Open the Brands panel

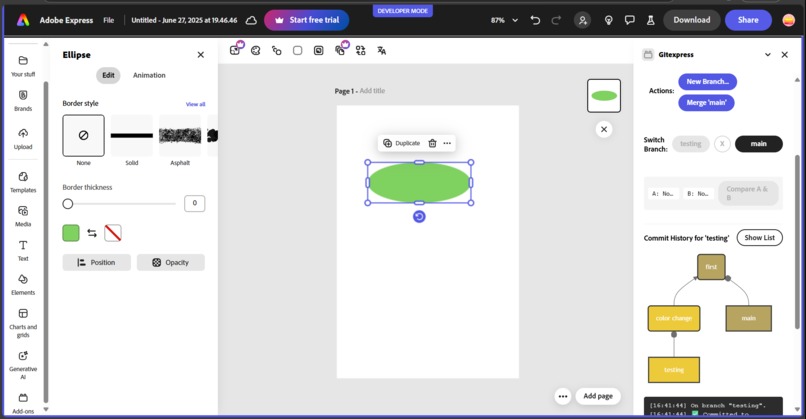[x=23, y=100]
